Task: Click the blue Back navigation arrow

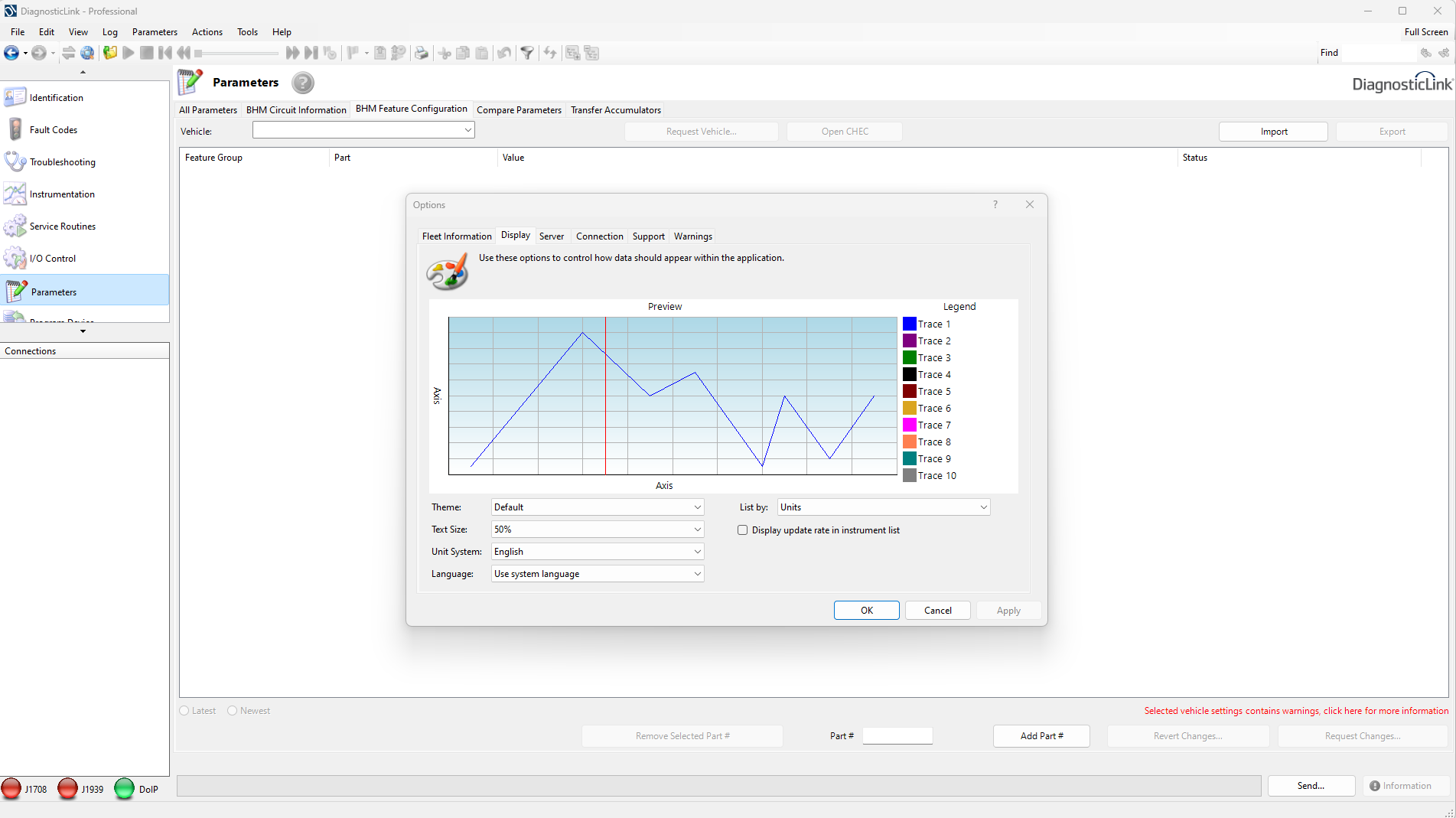Action: 11,53
